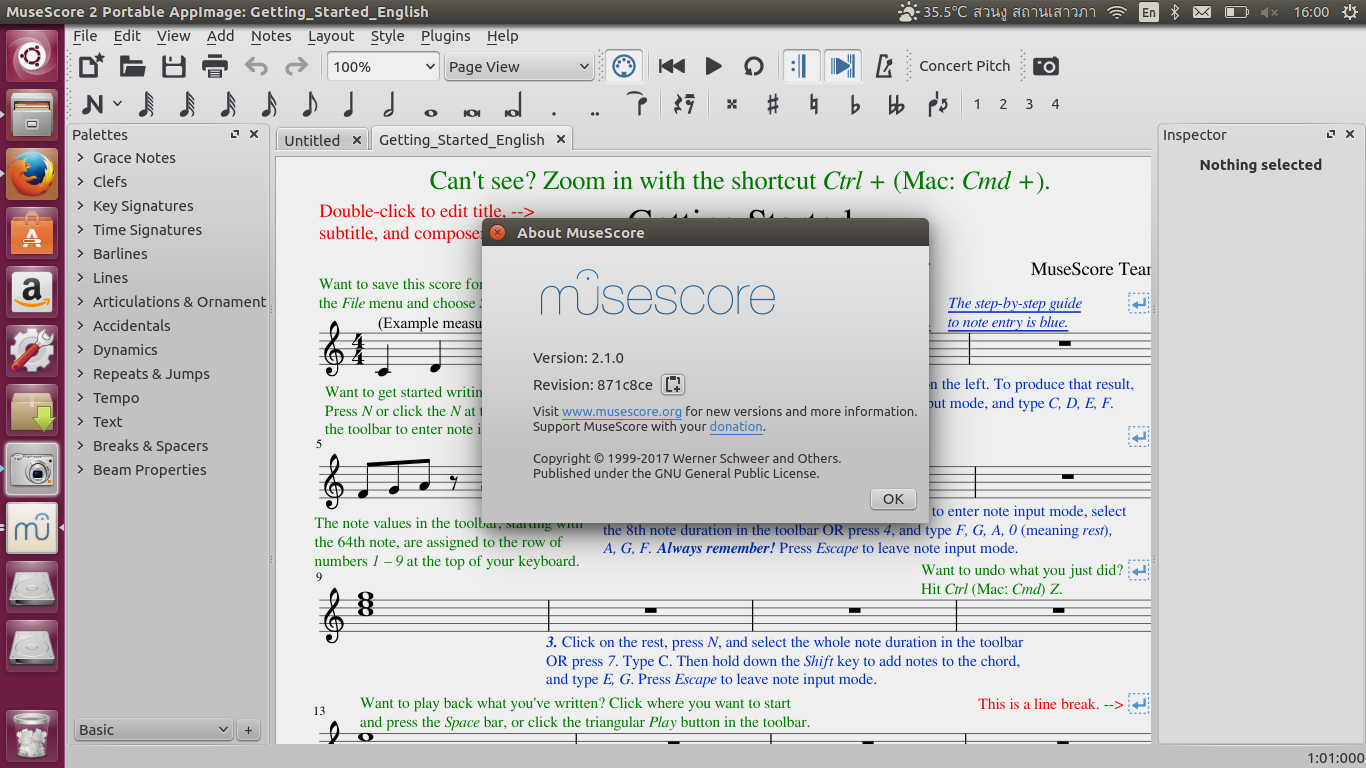Viewport: 1366px width, 768px height.
Task: Open the Basic workspace dropdown
Action: pos(152,729)
